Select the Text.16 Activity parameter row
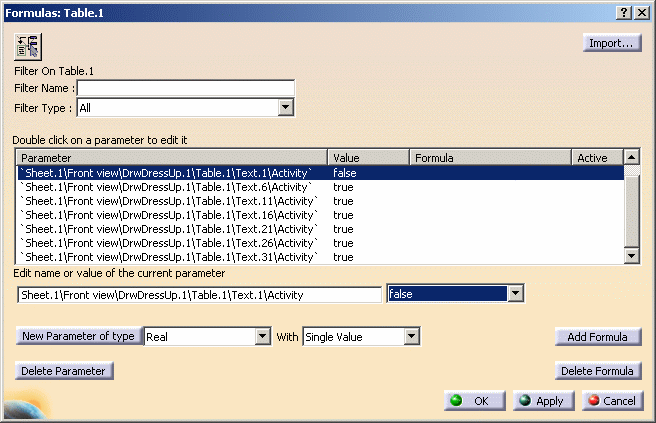 tap(168, 215)
